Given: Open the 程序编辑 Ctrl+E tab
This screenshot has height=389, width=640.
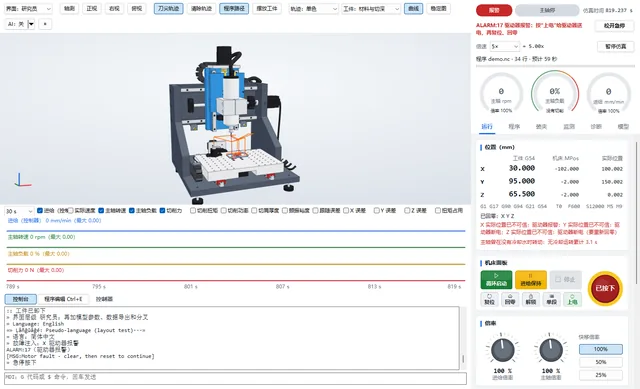Looking at the screenshot, I should tap(63, 299).
